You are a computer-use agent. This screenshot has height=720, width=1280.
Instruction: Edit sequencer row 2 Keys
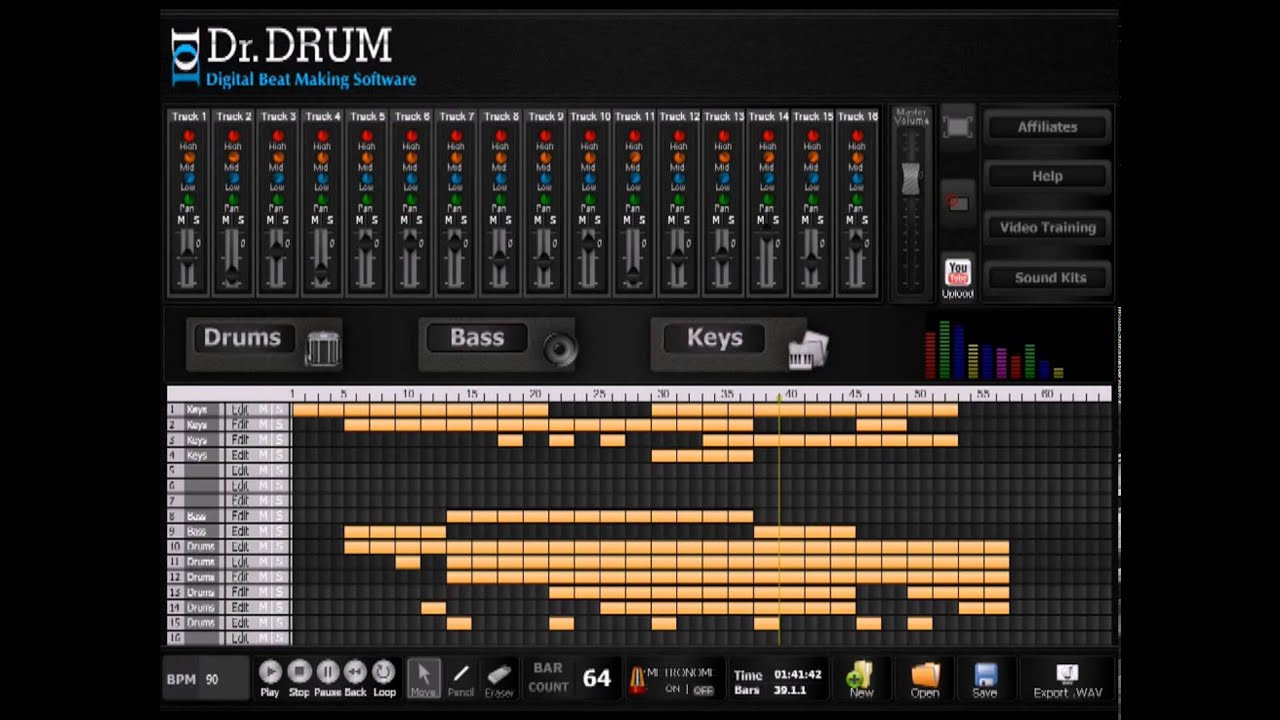click(240, 425)
